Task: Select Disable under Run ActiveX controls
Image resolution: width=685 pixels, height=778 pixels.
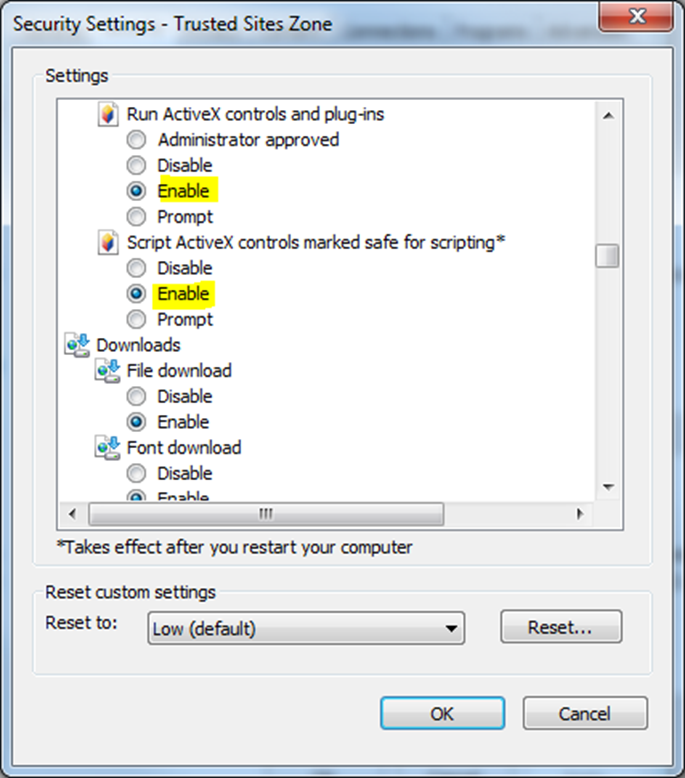Action: 138,165
